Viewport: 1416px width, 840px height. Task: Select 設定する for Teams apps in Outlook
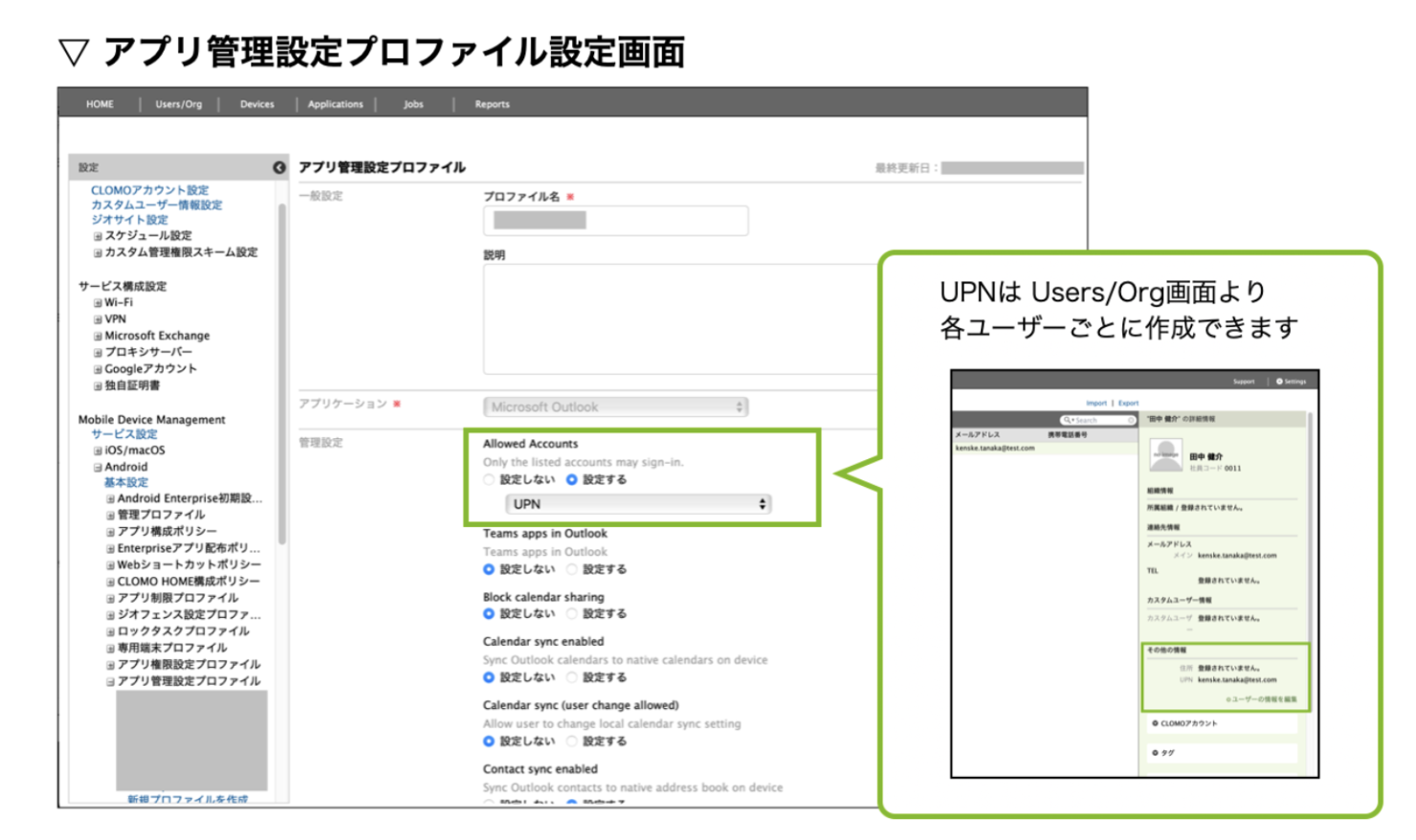572,569
